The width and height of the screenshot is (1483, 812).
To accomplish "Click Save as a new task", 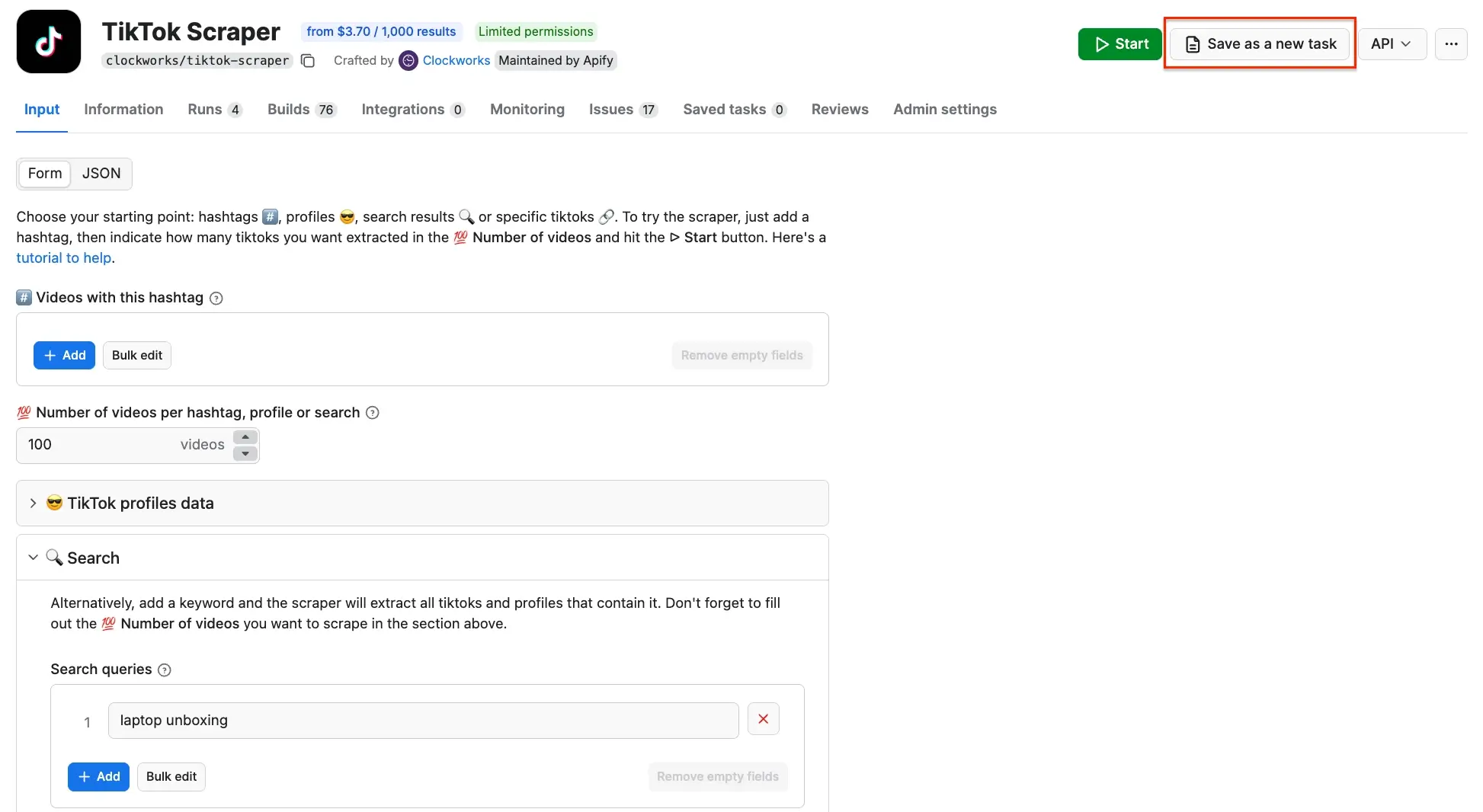I will 1260,44.
